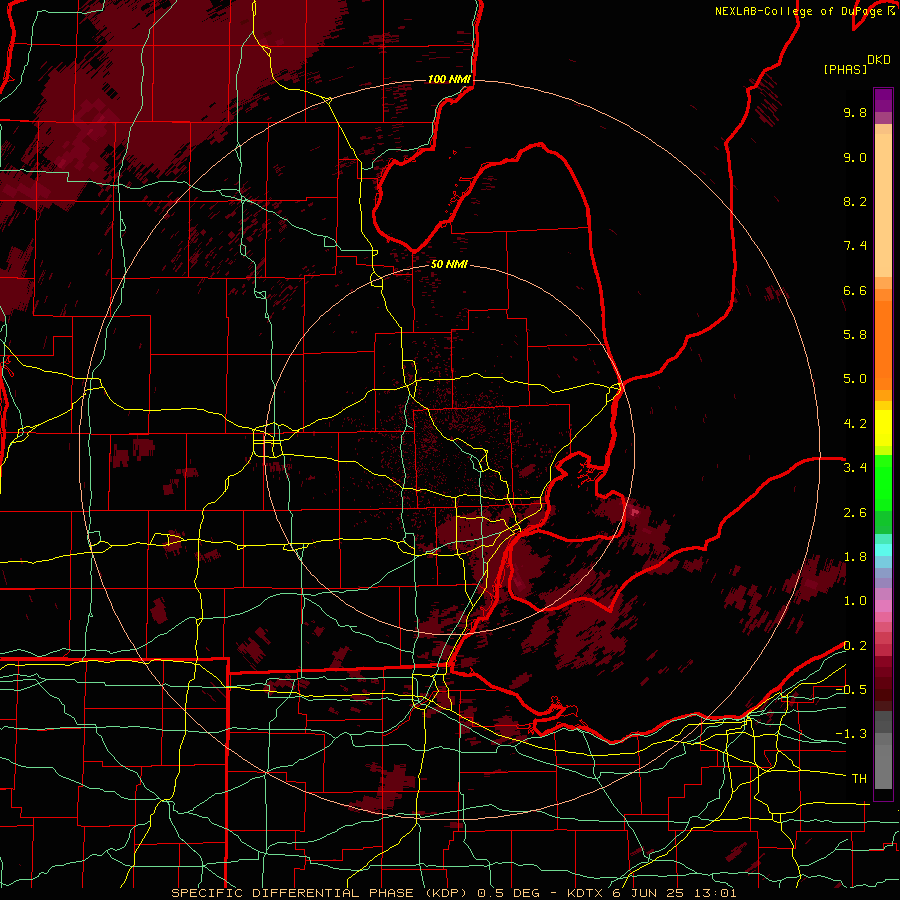Pick the cyan segment of color bar
Image resolution: width=900 pixels, height=900 pixels.
[883, 550]
